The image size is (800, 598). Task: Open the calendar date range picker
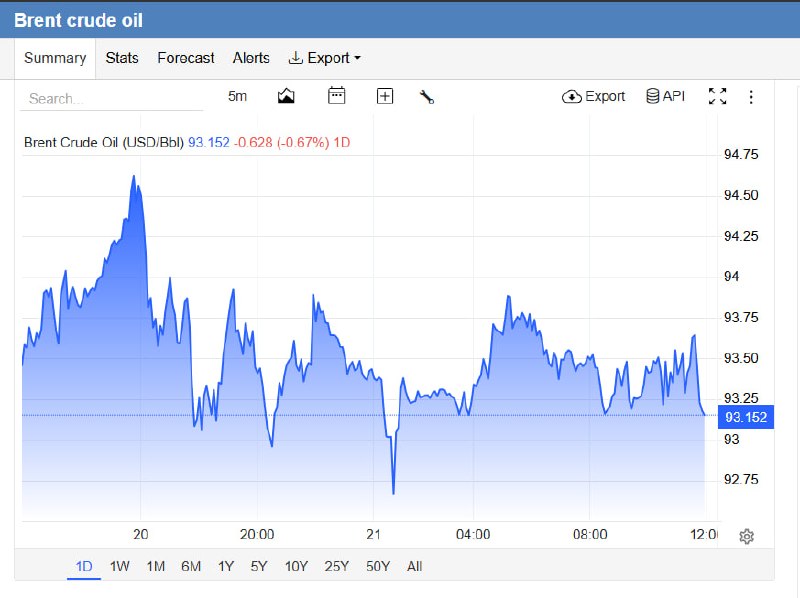336,96
